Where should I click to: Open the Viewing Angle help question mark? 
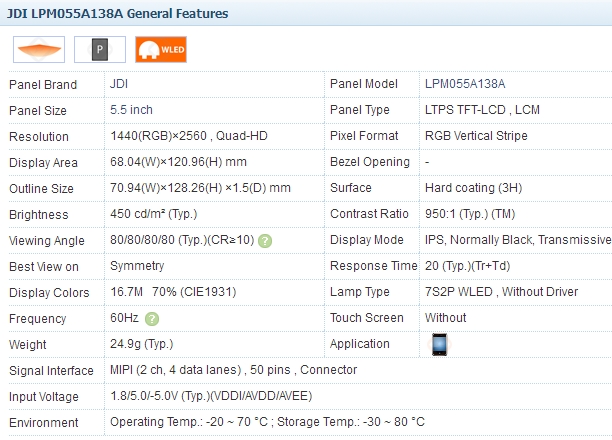265,241
